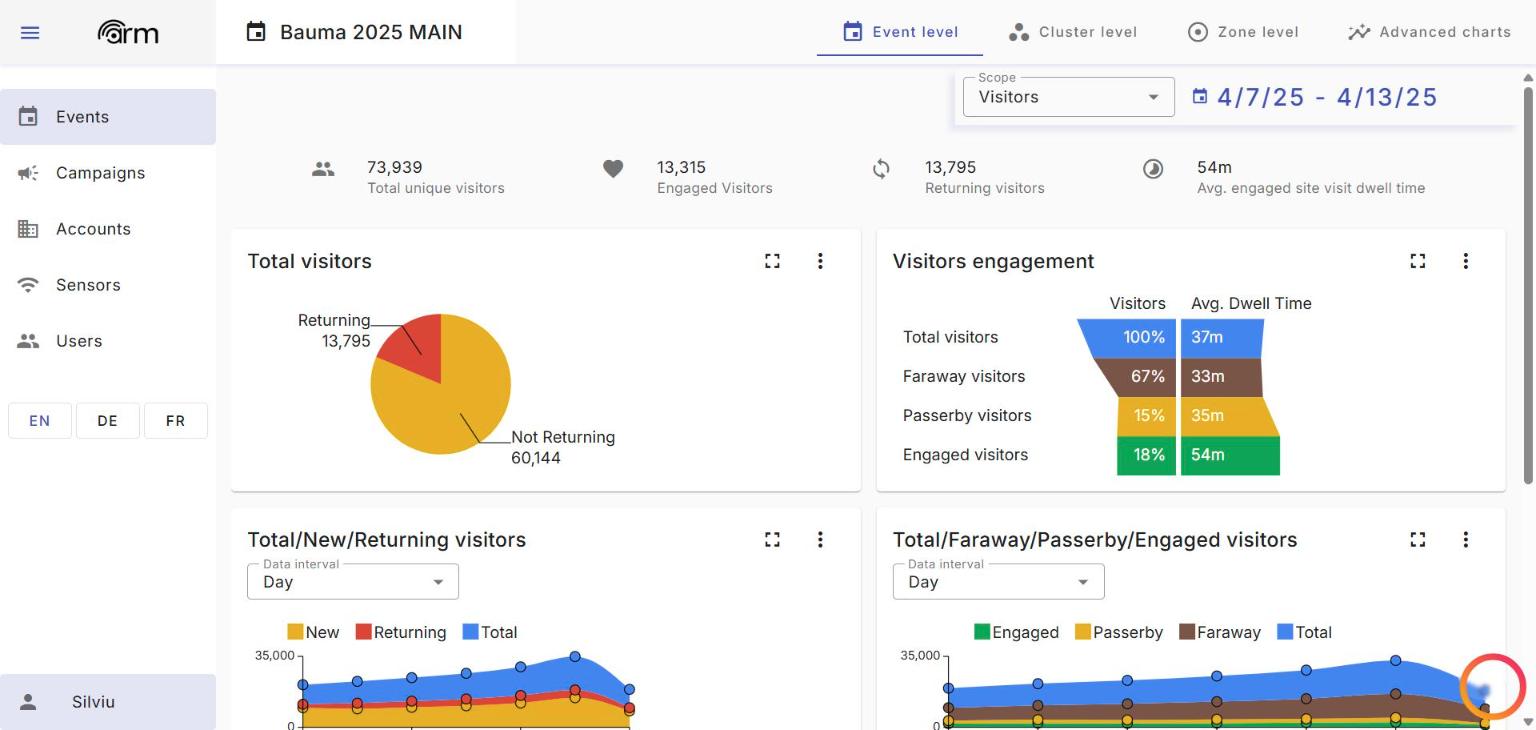The image size is (1536, 730).
Task: Expand Visitors engagement chart to fullscreen
Action: (1417, 261)
